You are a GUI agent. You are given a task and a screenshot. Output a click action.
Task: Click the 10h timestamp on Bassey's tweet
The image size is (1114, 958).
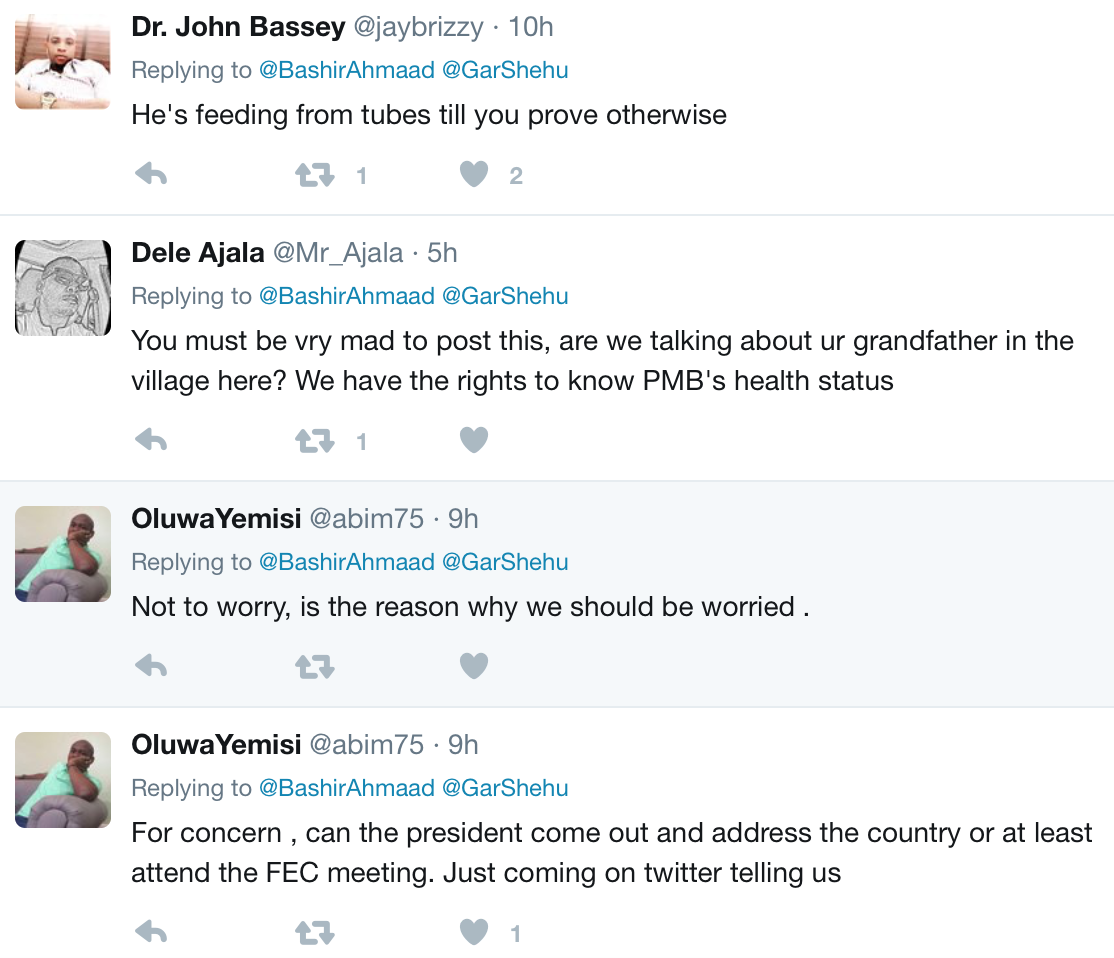click(x=531, y=27)
